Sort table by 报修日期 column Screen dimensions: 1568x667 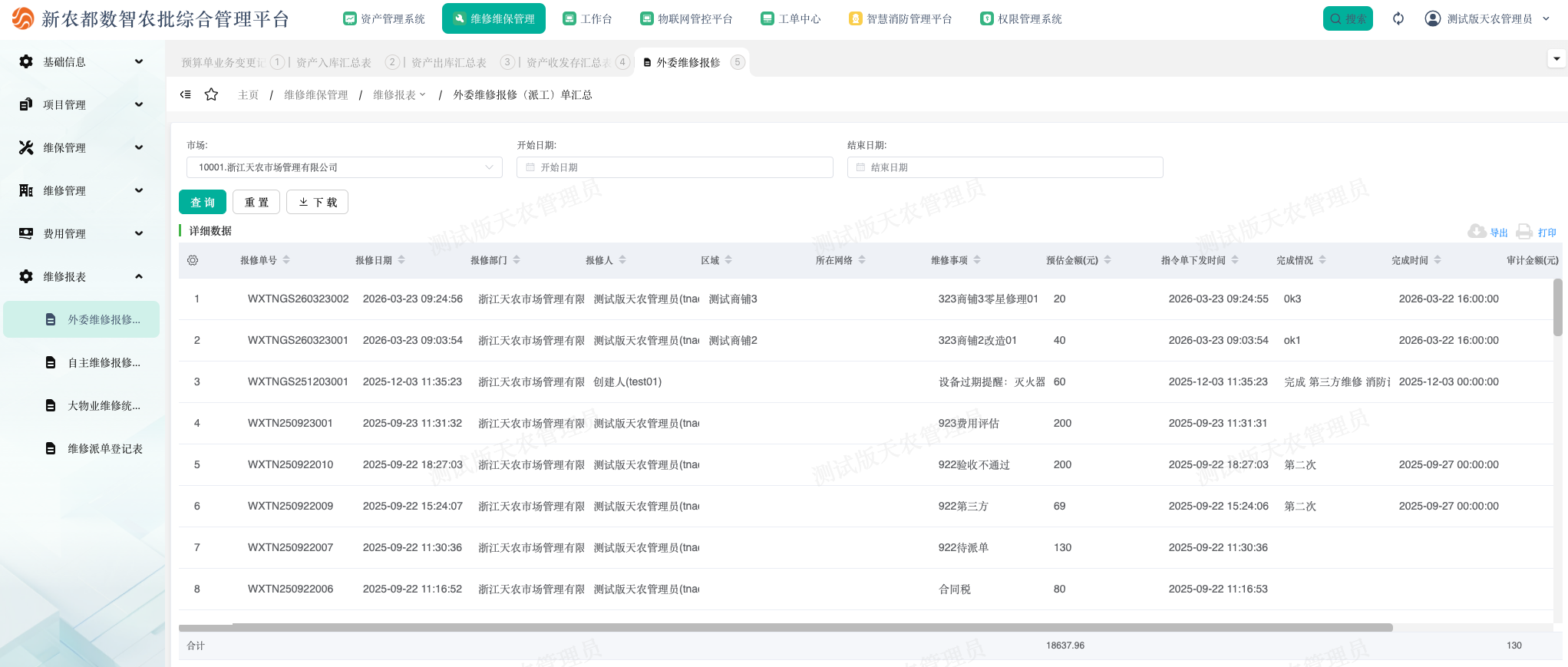401,260
